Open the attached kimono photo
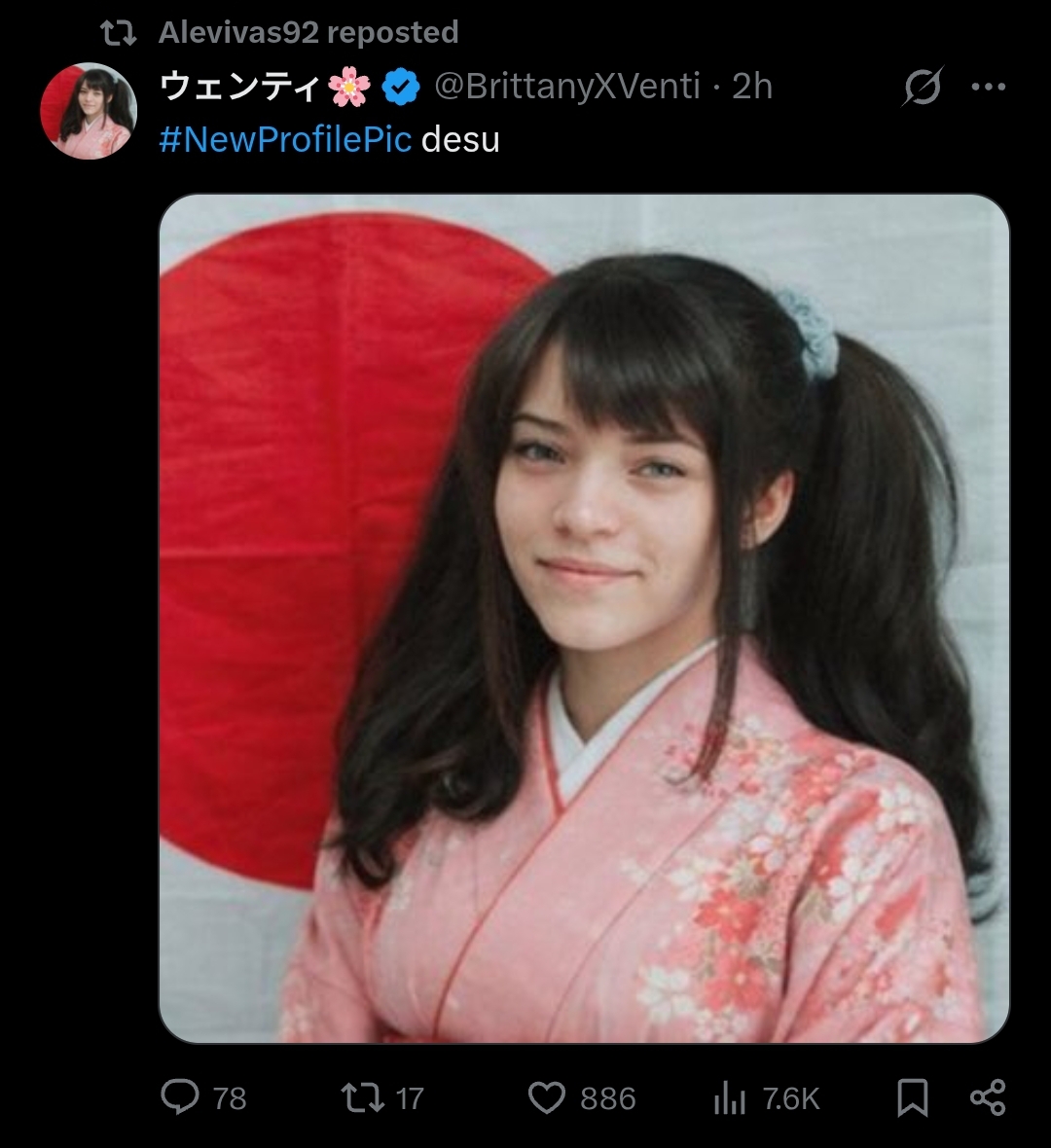Screen dimensions: 1051x1148 click(x=584, y=618)
